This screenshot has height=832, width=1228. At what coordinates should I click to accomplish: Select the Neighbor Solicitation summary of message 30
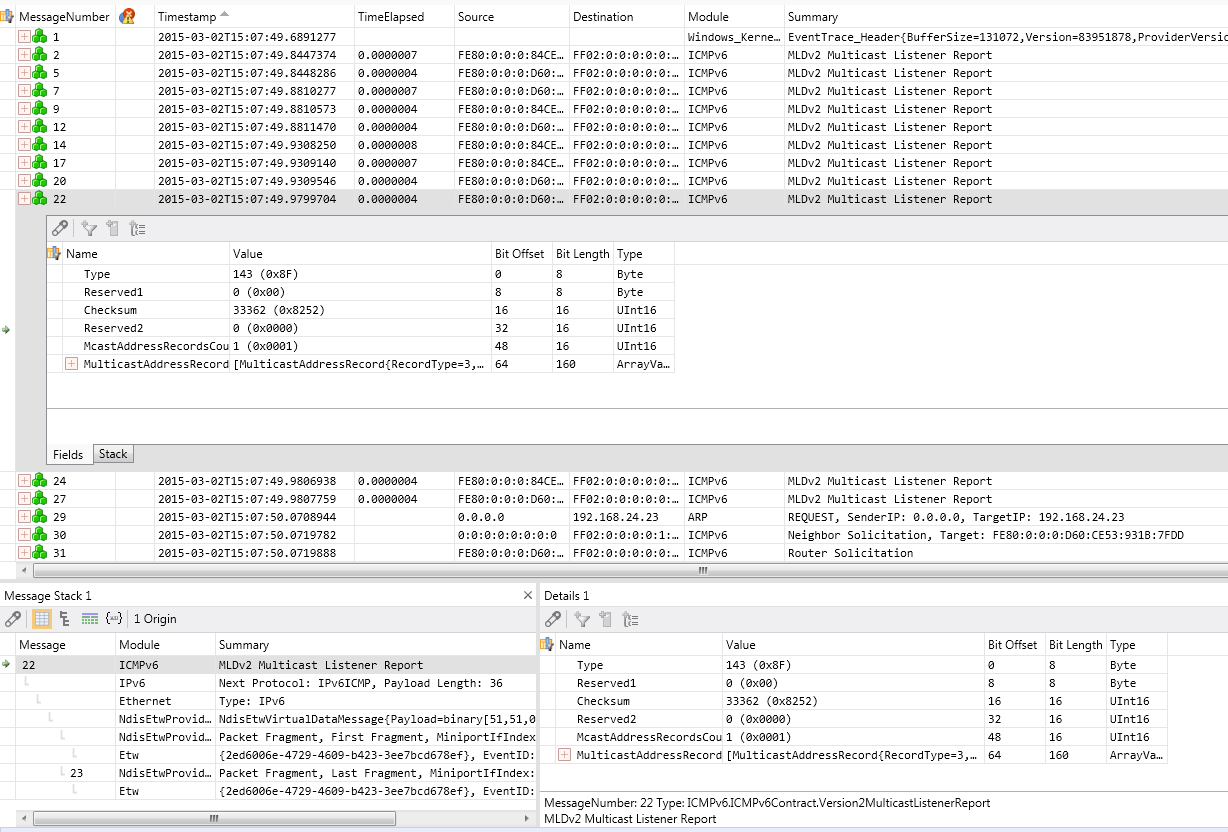(x=985, y=535)
